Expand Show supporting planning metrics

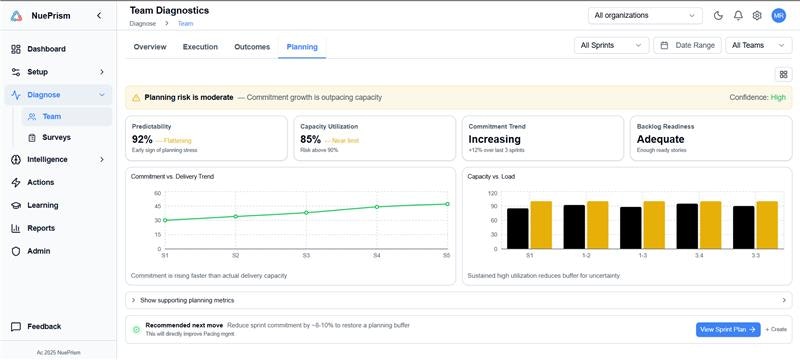tap(459, 300)
